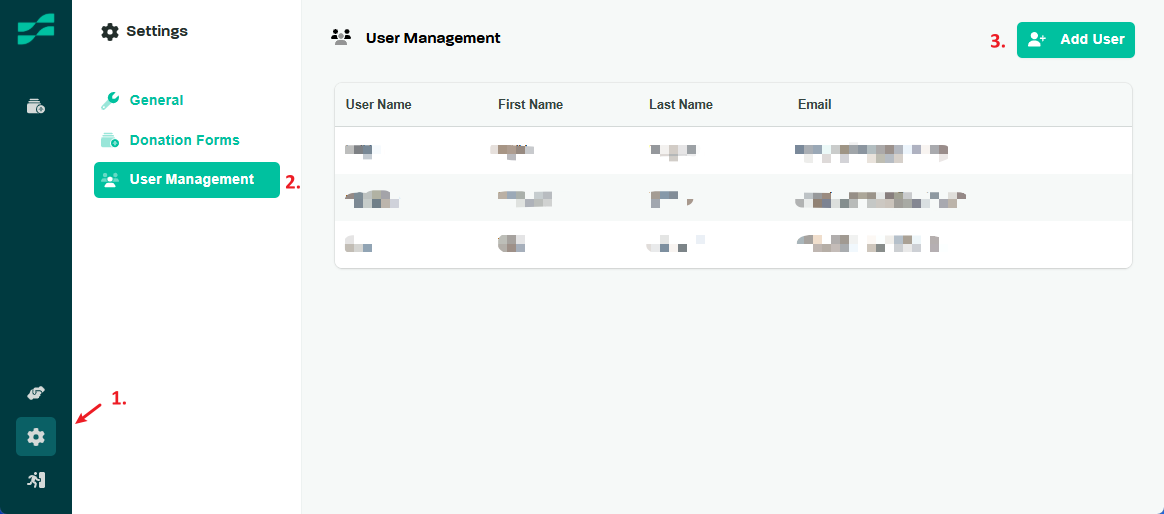Click the wrench icon beside General
Screen dimensions: 1164x514
click(x=110, y=100)
